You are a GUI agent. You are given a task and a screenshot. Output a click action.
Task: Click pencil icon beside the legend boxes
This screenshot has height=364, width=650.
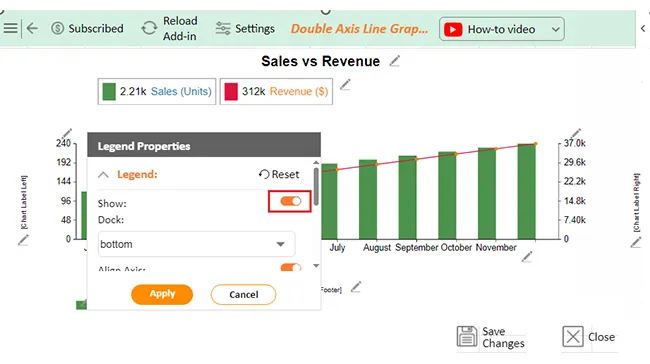pos(345,85)
